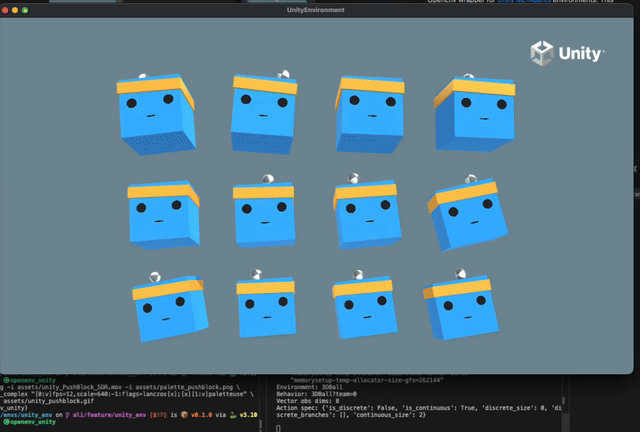Click "Environment: 3DBall" line in terminal
640x432 pixels.
click(x=309, y=387)
